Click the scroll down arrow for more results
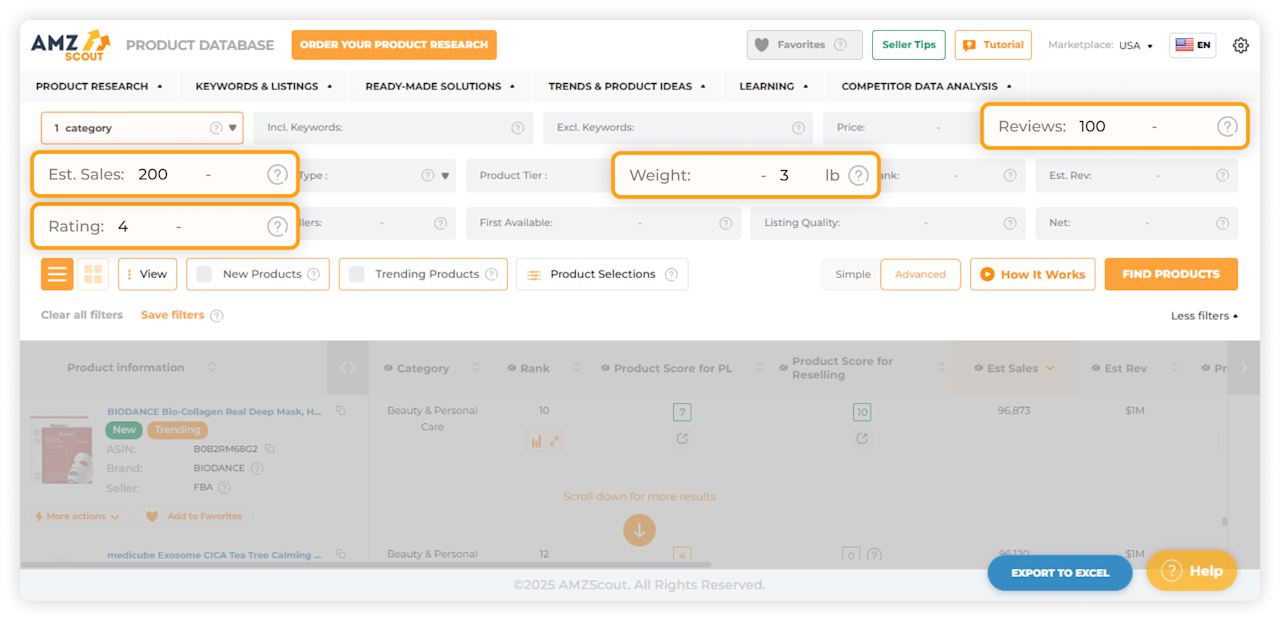 click(639, 530)
